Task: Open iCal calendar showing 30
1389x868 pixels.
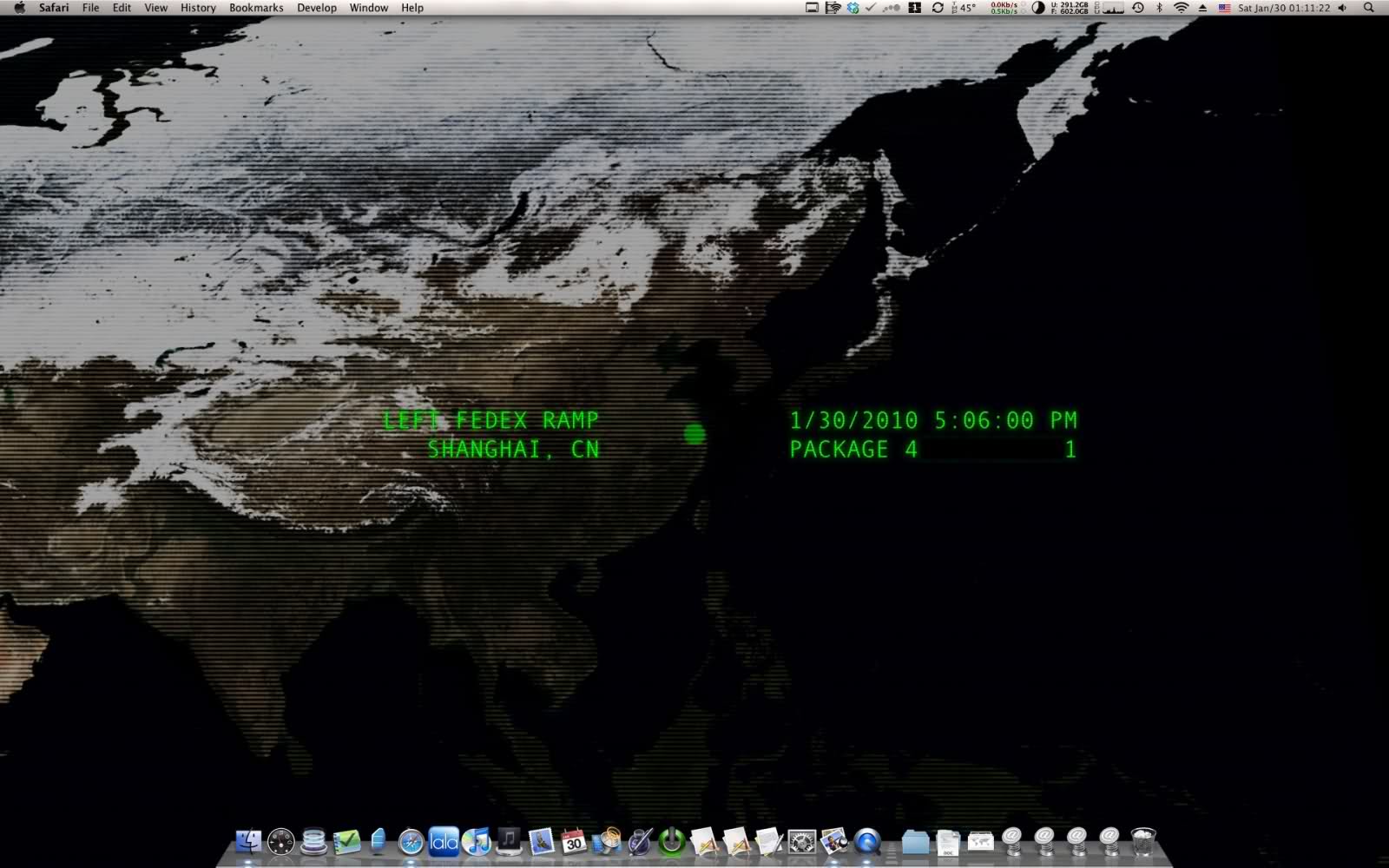Action: tap(573, 841)
